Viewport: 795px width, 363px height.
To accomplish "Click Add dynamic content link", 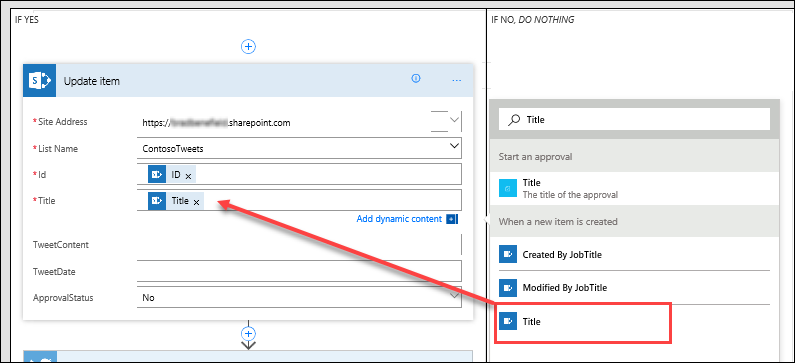I will pos(399,219).
